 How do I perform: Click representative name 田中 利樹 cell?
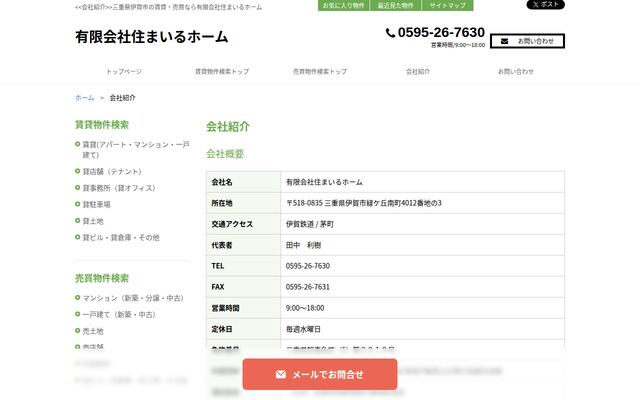[423, 245]
